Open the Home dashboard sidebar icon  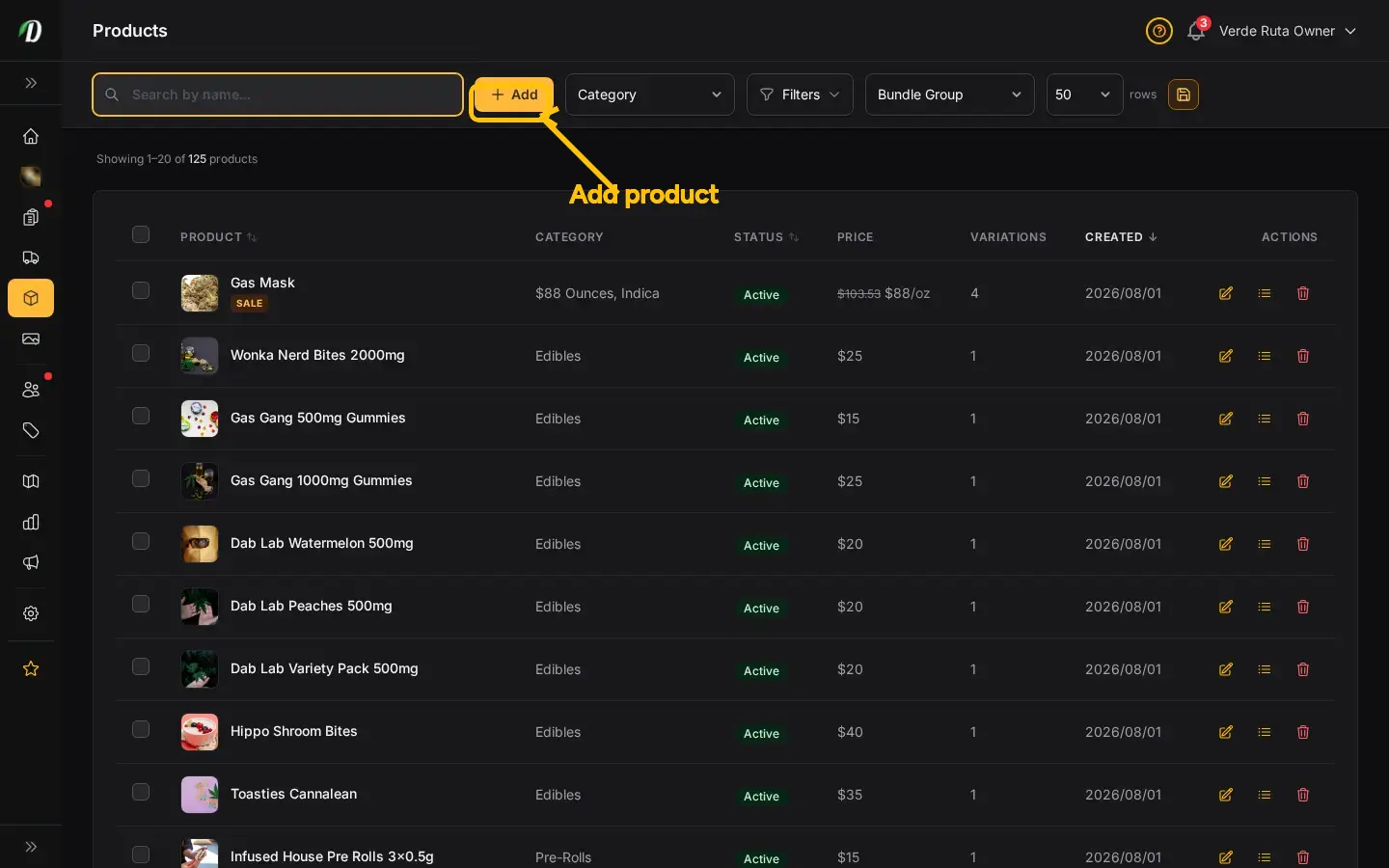[x=31, y=136]
